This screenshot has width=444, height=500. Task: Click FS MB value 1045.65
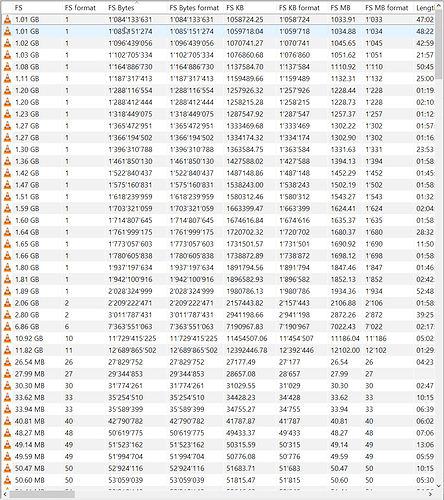pos(343,43)
